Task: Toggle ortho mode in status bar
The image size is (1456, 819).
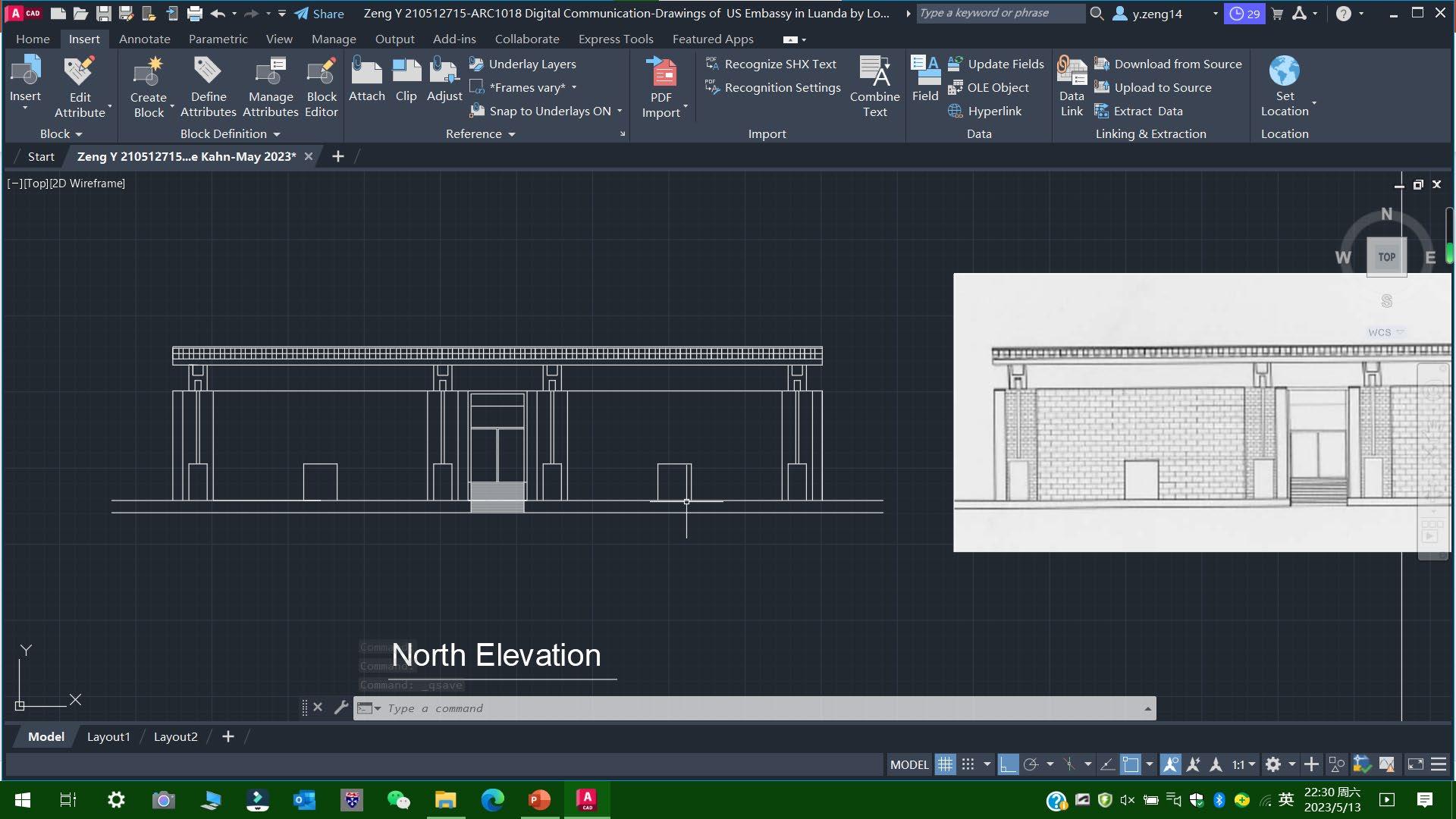Action: (1008, 764)
